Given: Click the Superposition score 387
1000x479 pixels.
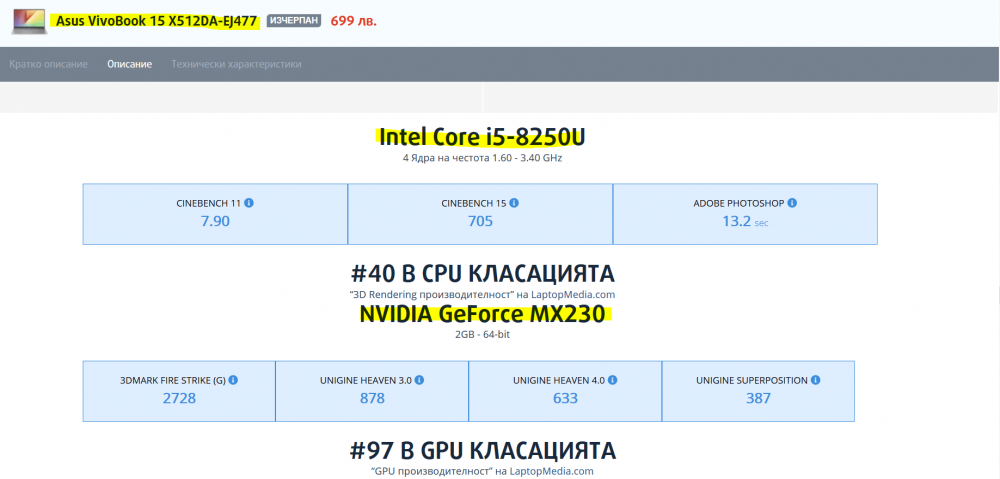Looking at the screenshot, I should tap(758, 398).
